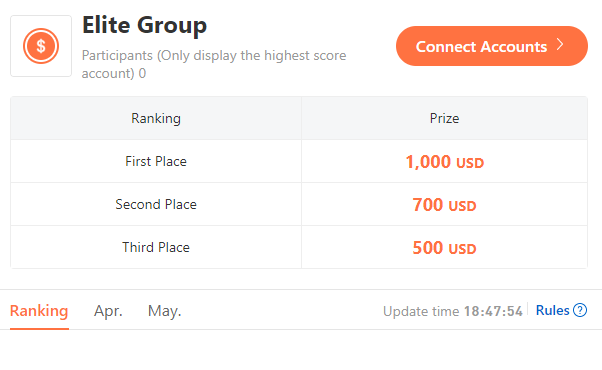Click the 700 USD prize amount
This screenshot has height=370, width=602.
pos(445,205)
